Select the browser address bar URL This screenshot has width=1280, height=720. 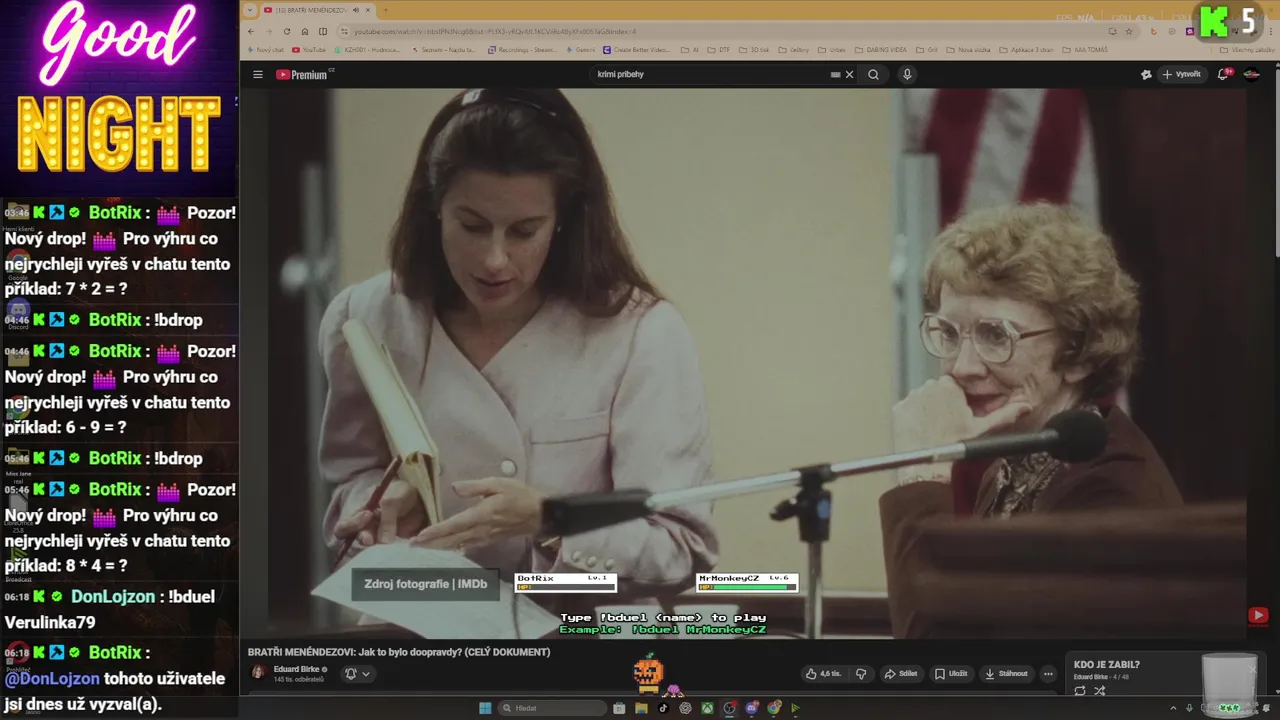494,31
